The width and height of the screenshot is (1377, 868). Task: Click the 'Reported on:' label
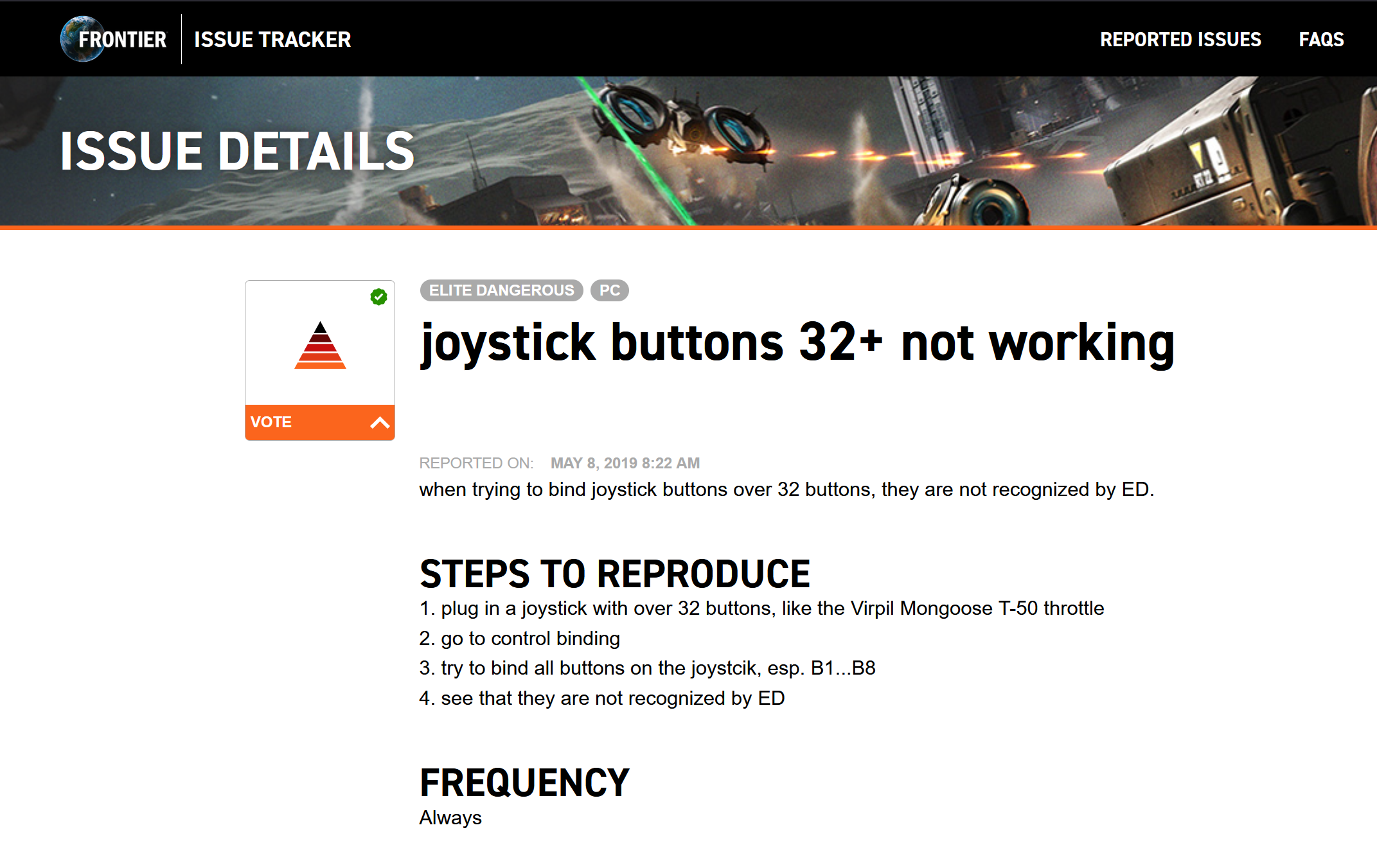(x=476, y=463)
